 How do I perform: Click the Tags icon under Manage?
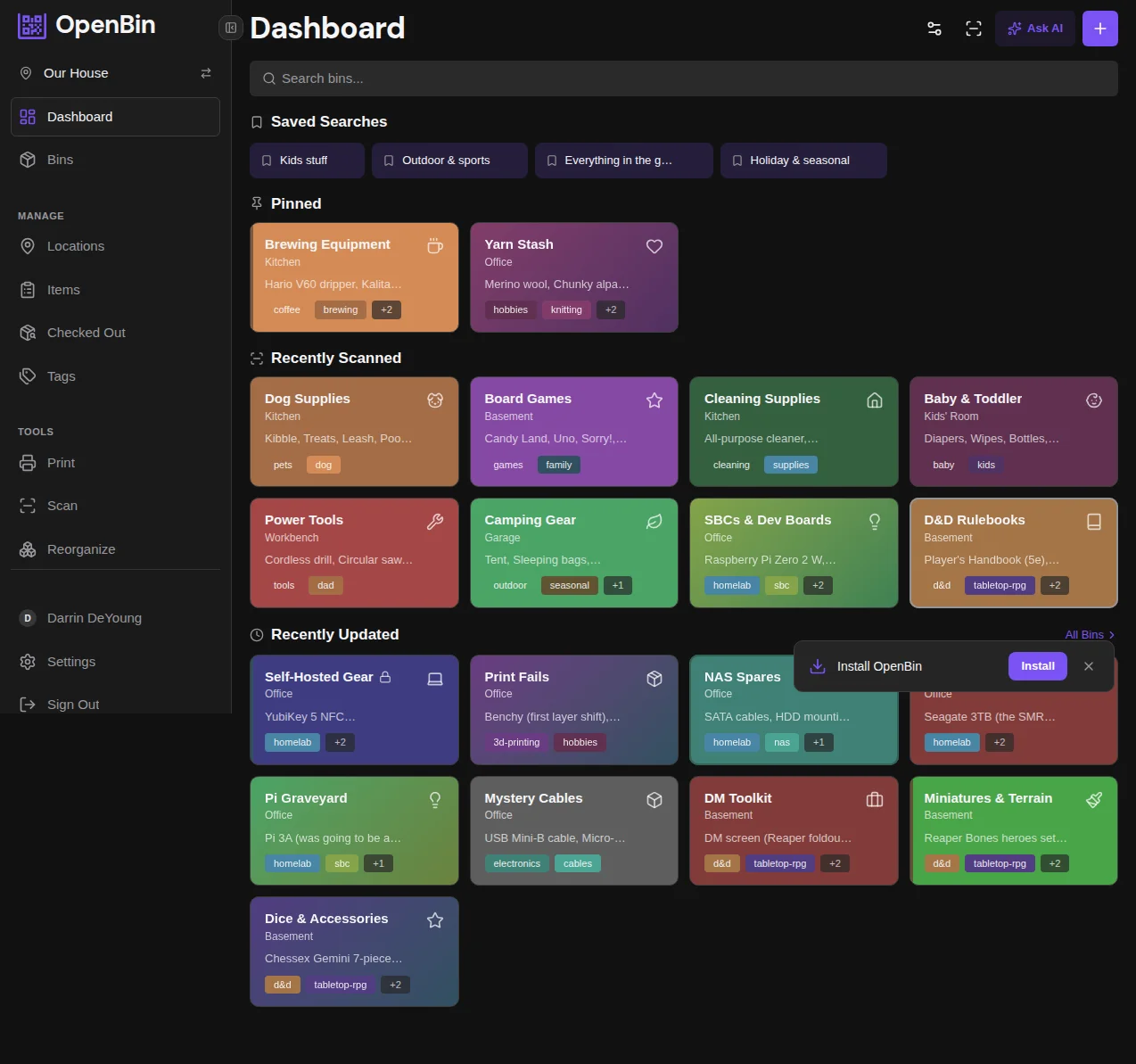[28, 375]
